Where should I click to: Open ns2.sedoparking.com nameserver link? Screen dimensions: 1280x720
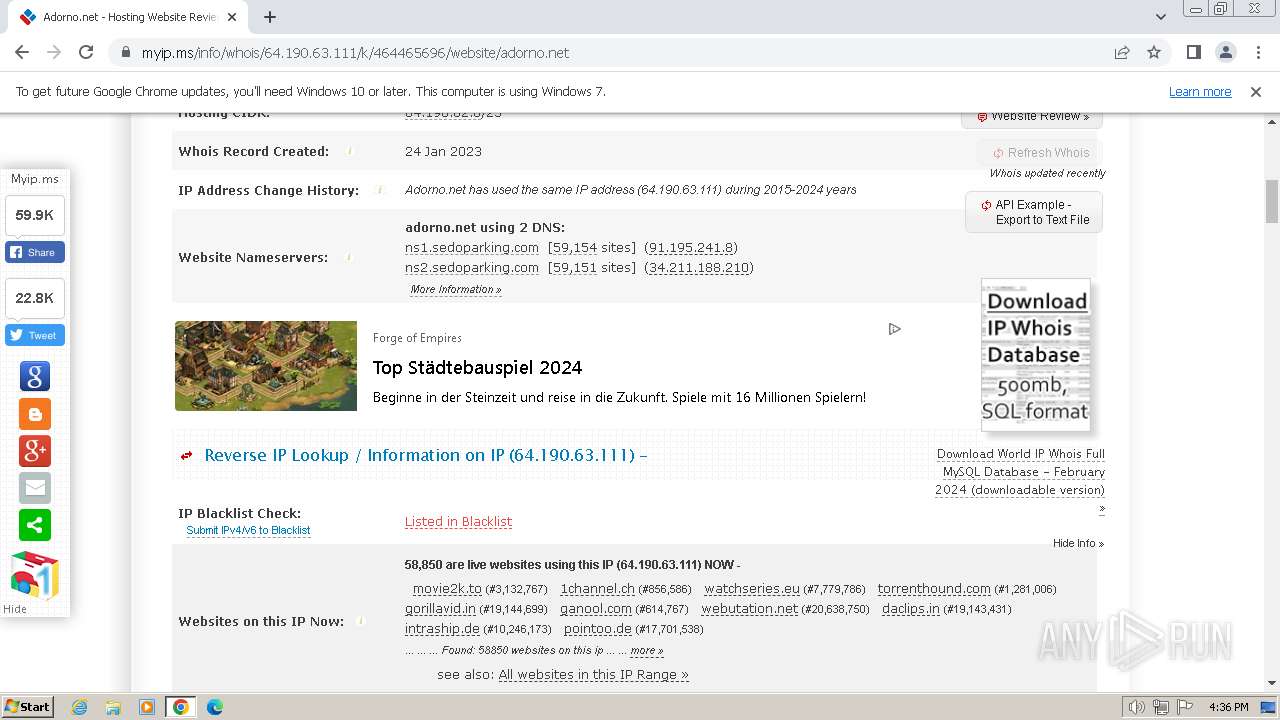(472, 268)
